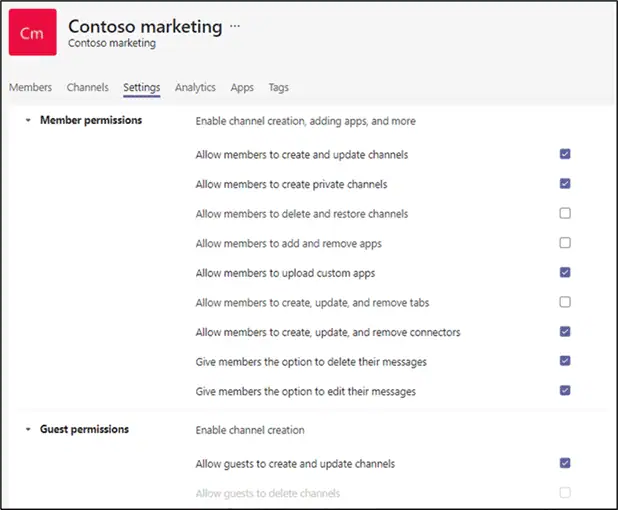Click the Contoso marketing team avatar
This screenshot has height=510, width=618.
tap(33, 32)
